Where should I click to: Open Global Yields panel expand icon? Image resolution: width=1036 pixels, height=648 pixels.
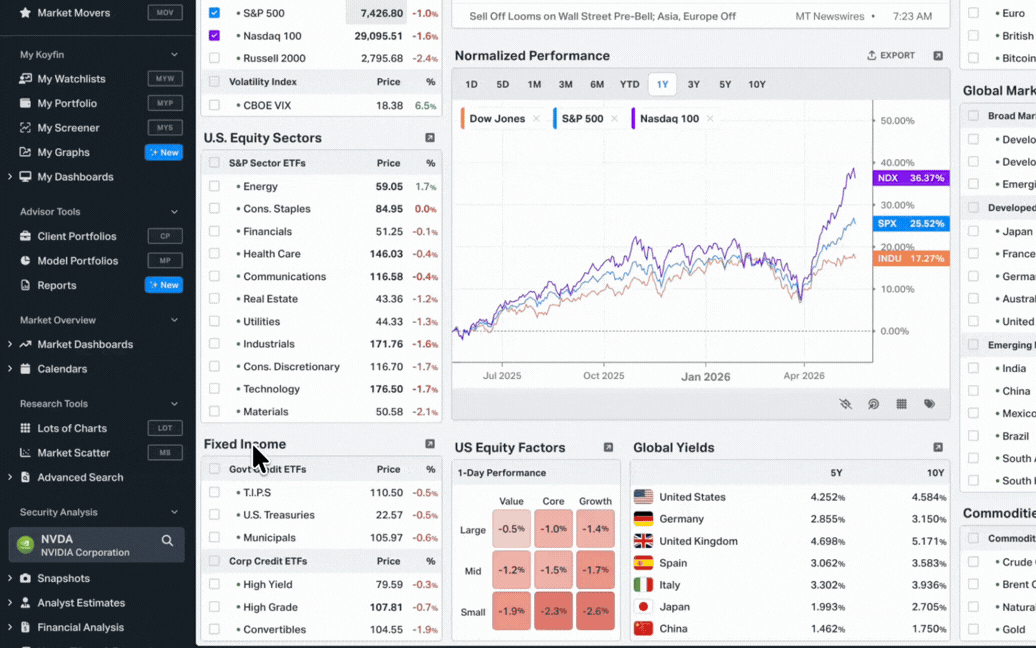938,447
